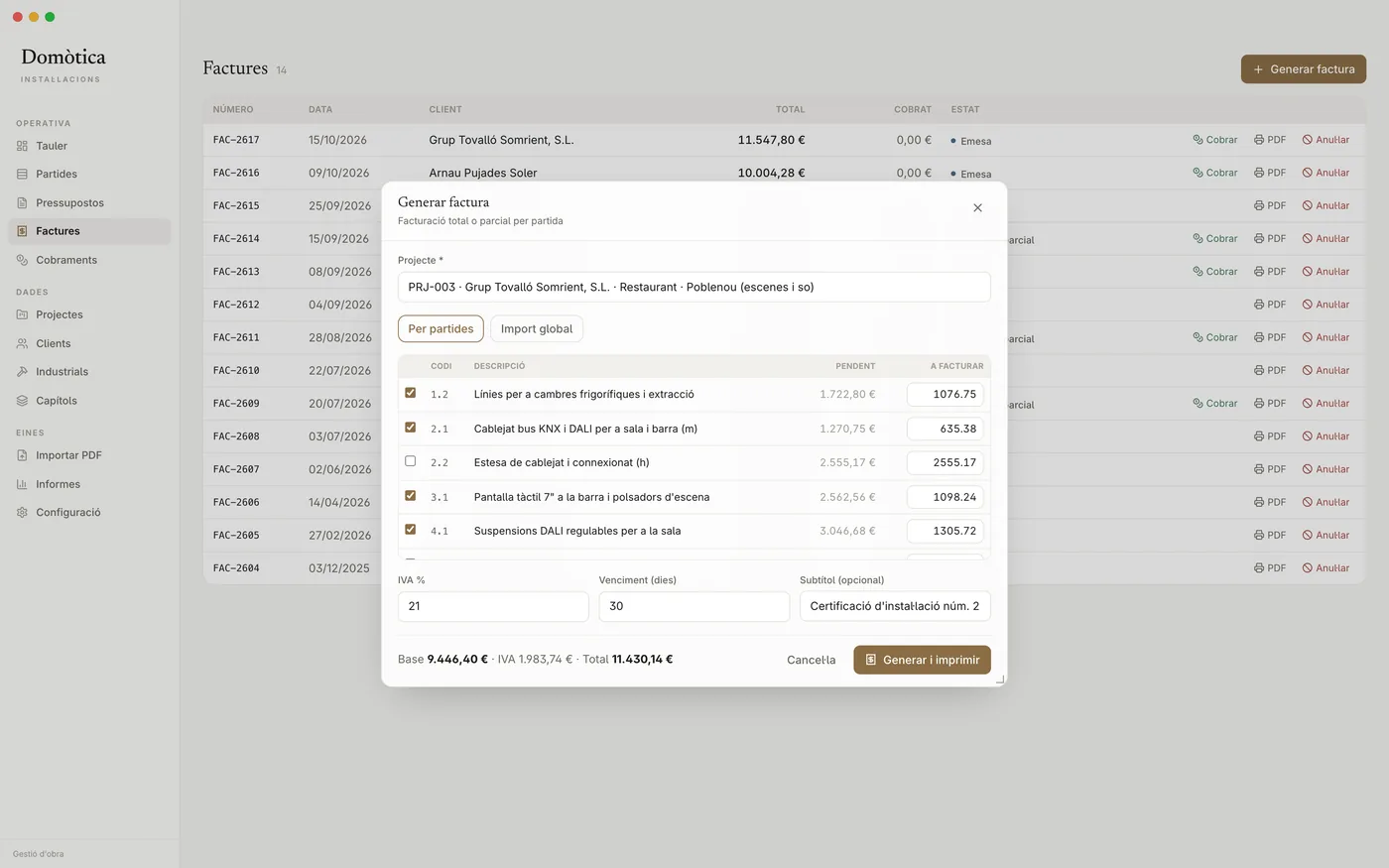The image size is (1389, 868).
Task: Click the Cobrar link for FAC-2609
Action: [x=1214, y=404]
